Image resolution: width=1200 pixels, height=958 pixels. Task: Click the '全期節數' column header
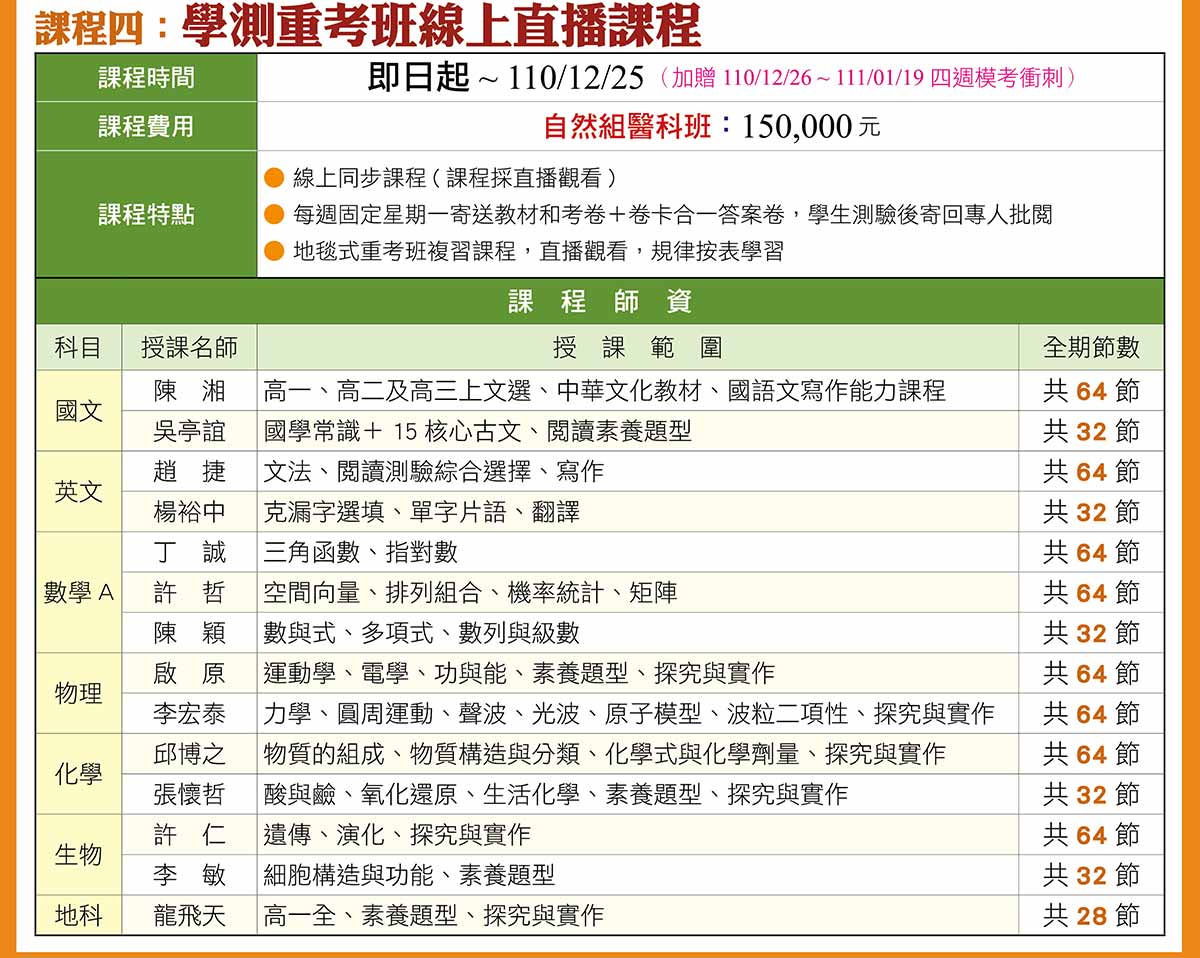pos(1091,348)
